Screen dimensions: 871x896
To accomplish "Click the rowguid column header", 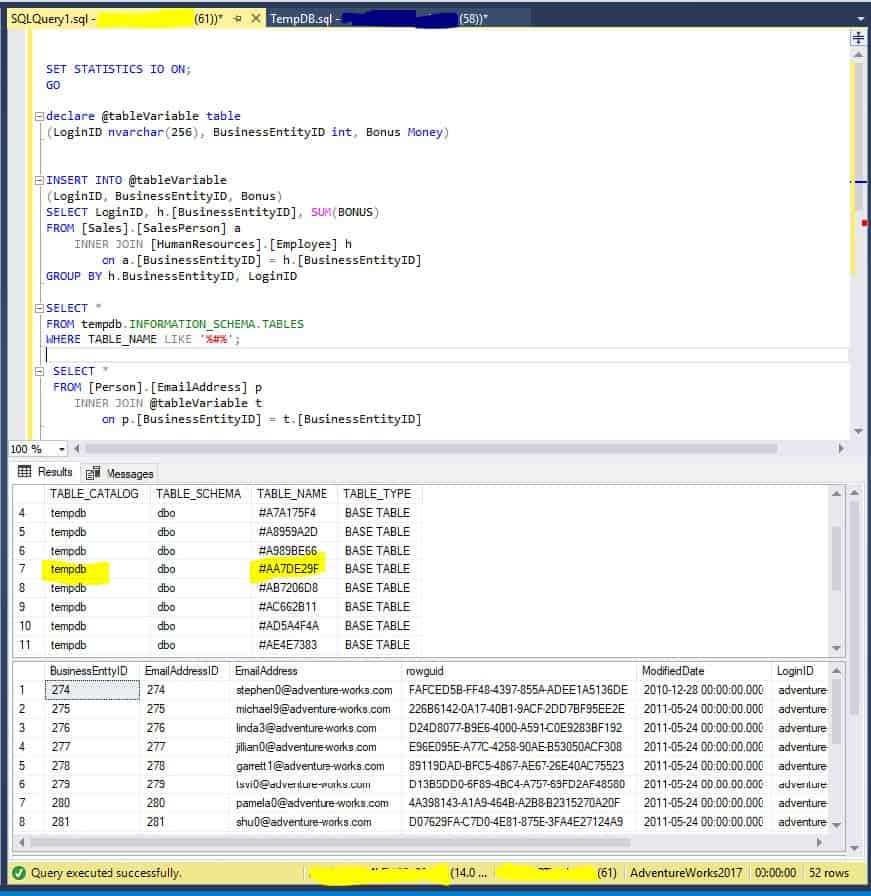I will click(424, 671).
